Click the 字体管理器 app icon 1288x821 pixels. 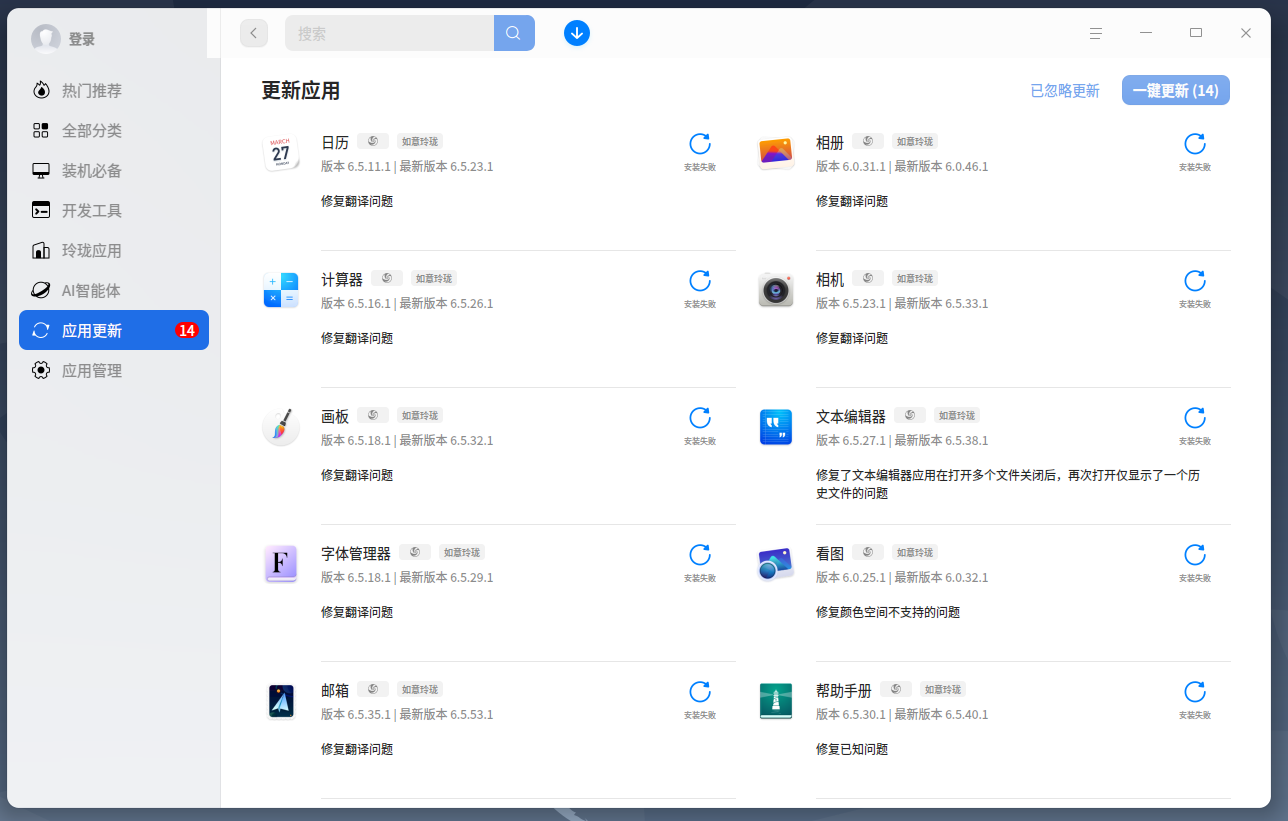click(281, 564)
